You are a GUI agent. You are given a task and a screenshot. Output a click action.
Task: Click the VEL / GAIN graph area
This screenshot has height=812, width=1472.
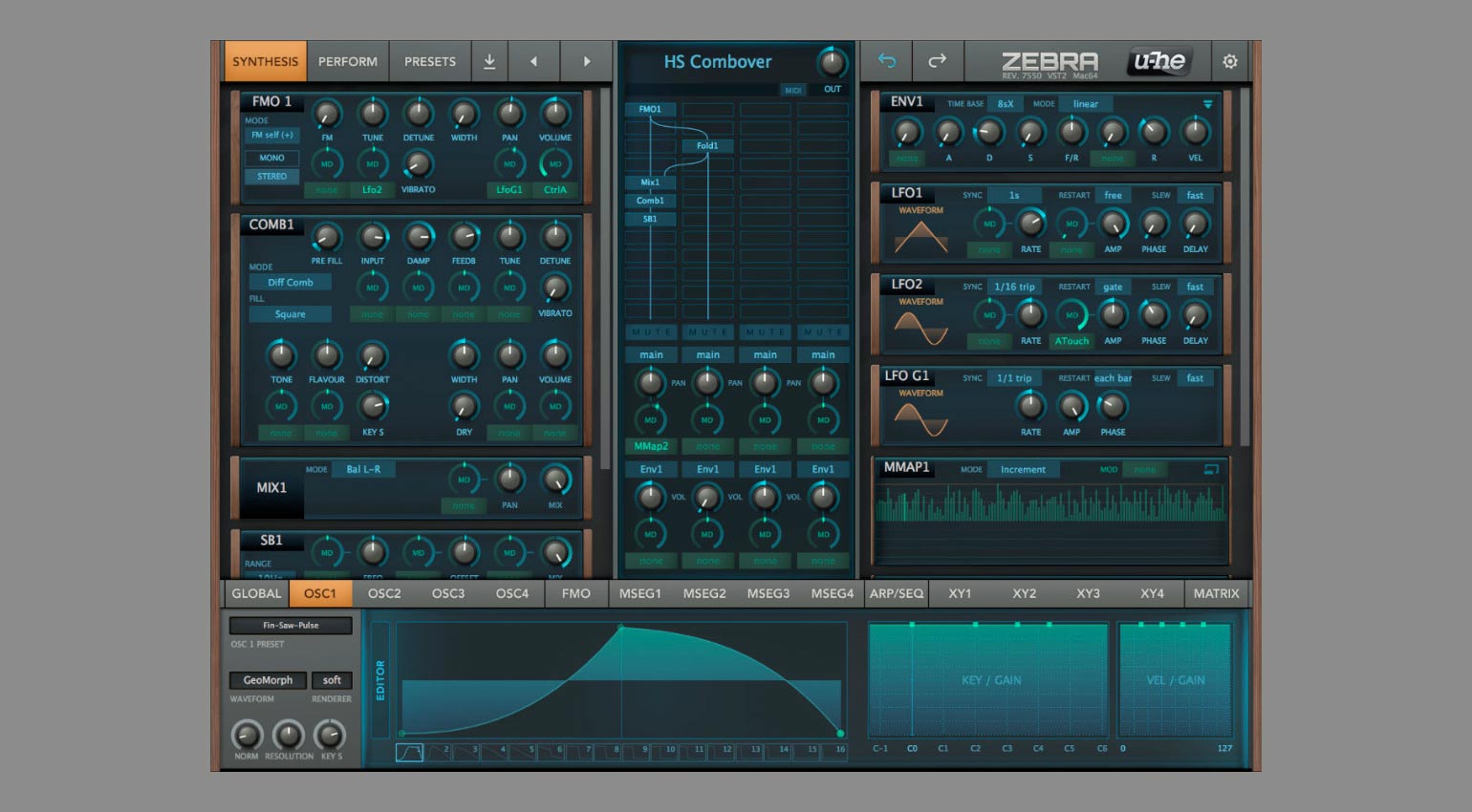[1175, 680]
